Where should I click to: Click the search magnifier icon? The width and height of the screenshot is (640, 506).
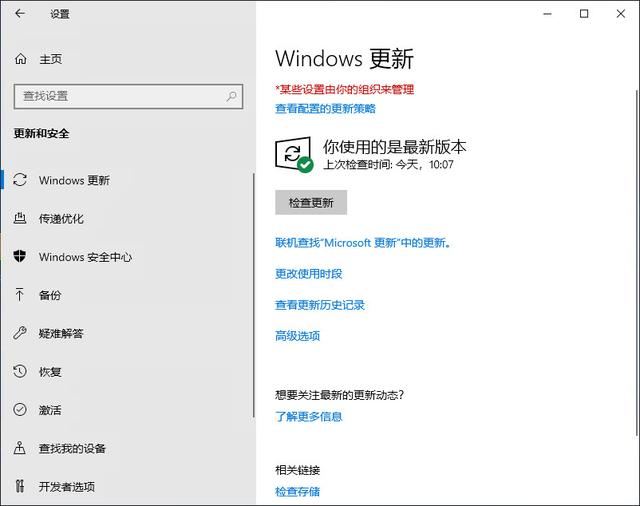[231, 96]
